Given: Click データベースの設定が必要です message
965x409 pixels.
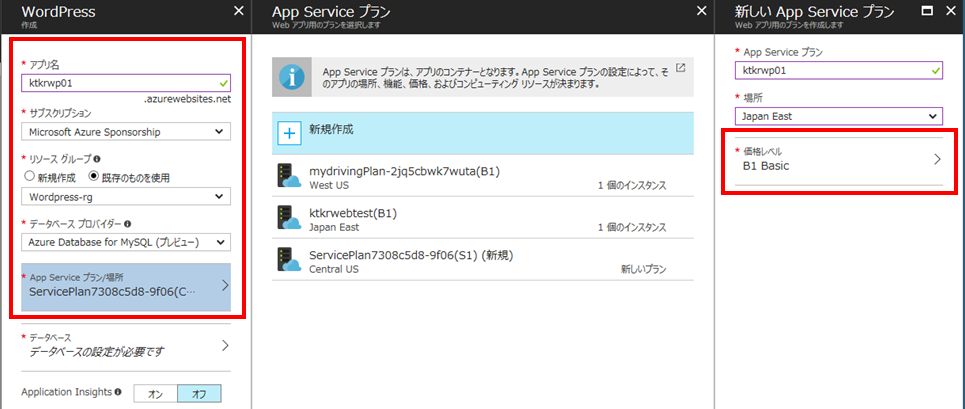Looking at the screenshot, I should pyautogui.click(x=97, y=352).
